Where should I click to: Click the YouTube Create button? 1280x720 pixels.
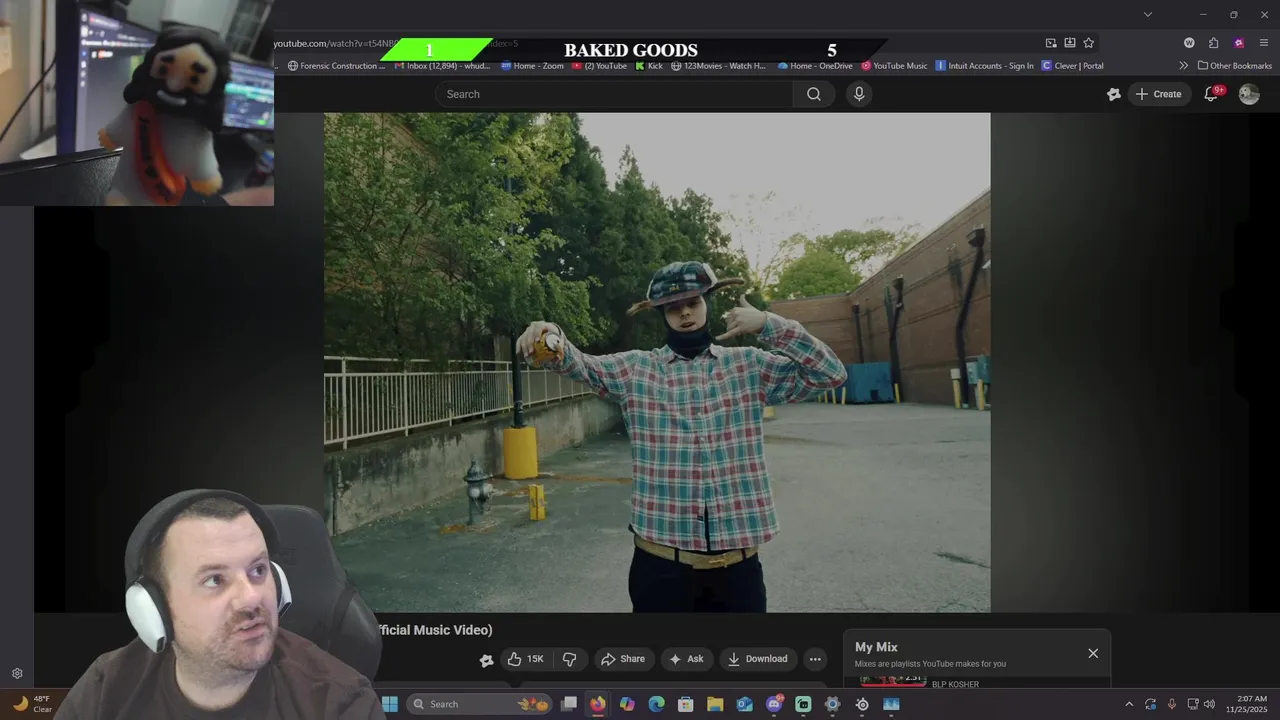pyautogui.click(x=1159, y=94)
